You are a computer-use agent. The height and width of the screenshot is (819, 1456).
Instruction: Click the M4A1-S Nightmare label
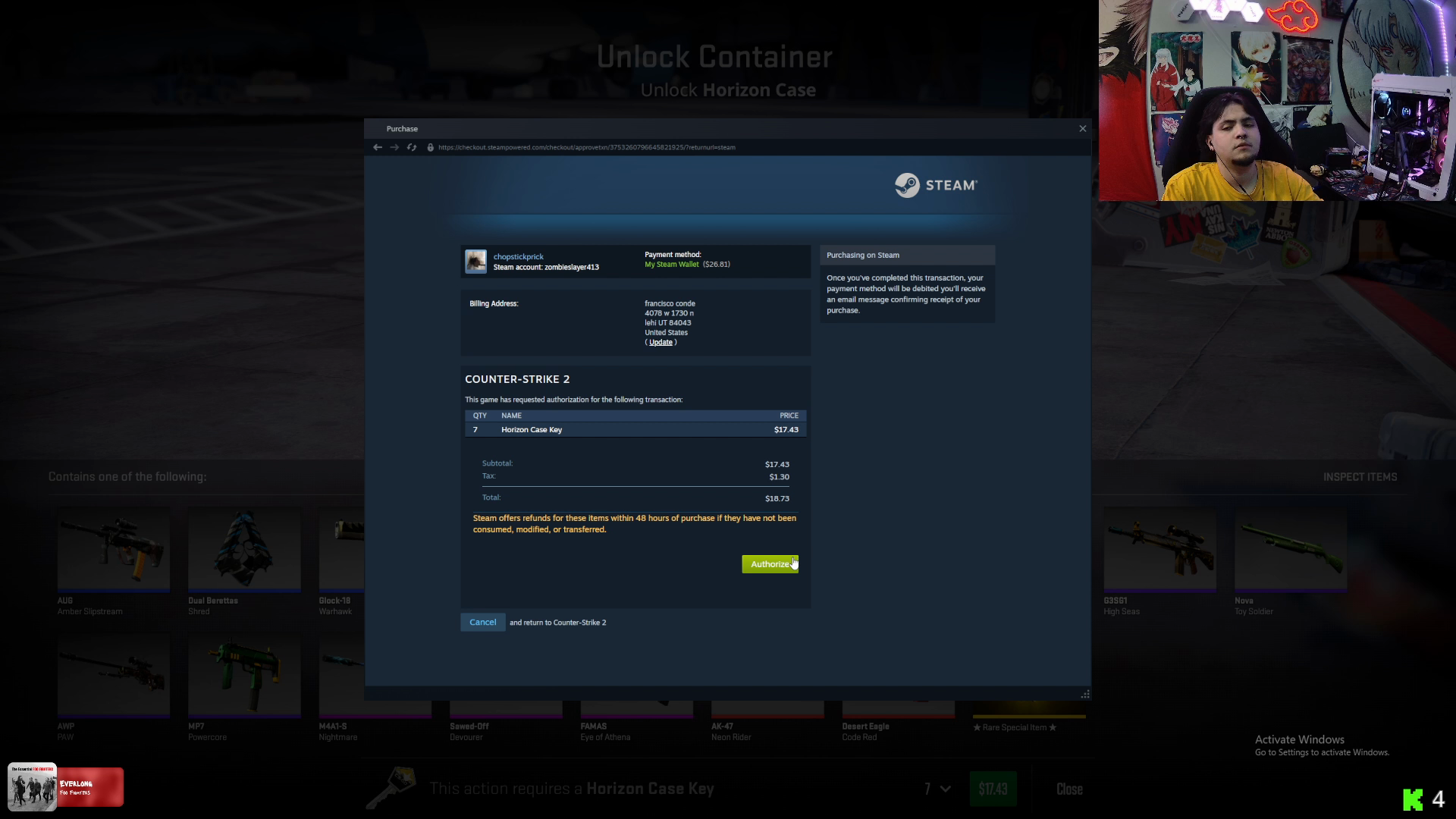(x=338, y=732)
